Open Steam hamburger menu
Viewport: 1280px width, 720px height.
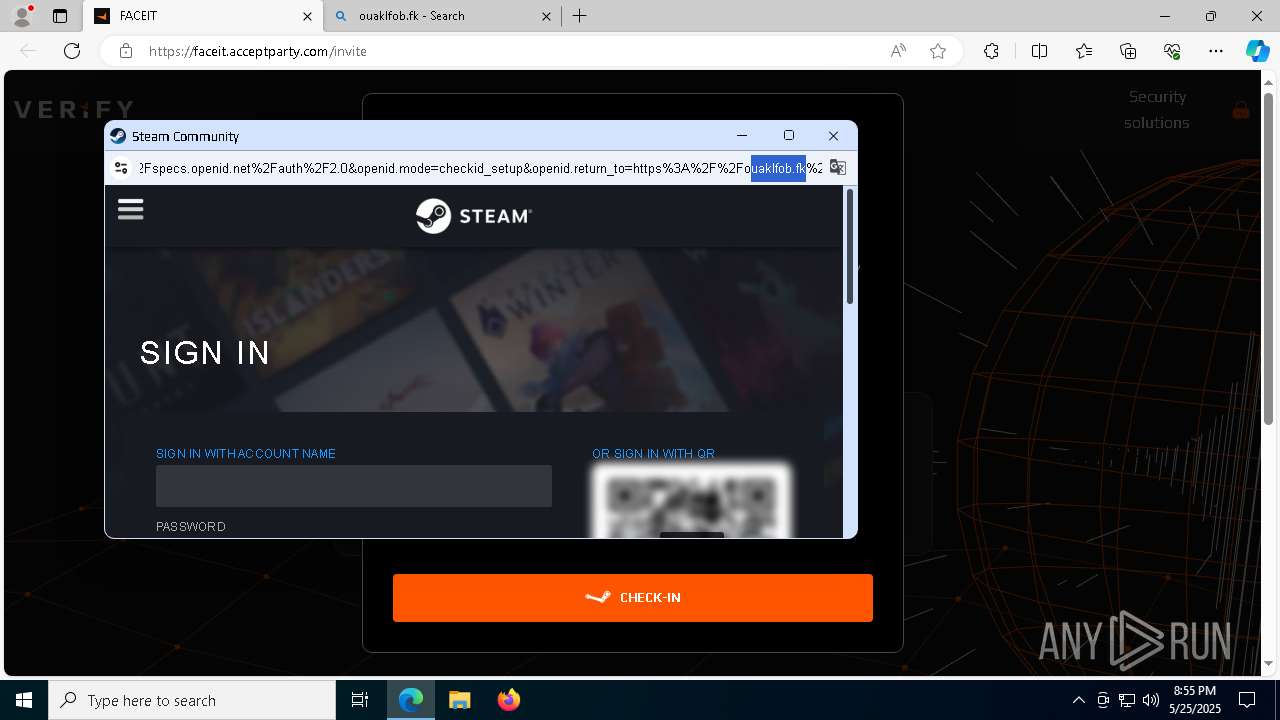(131, 209)
